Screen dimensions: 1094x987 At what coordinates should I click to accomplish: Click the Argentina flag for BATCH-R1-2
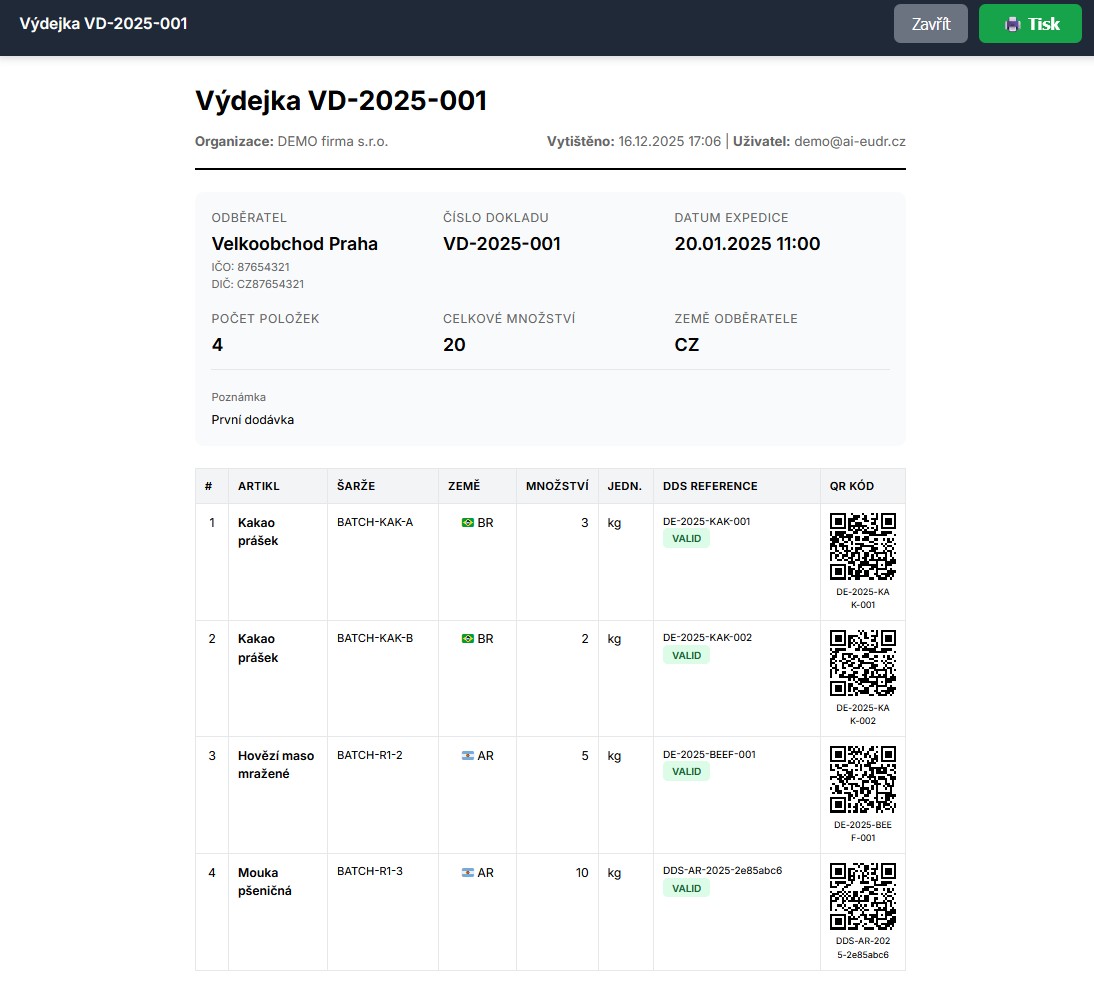coord(467,755)
